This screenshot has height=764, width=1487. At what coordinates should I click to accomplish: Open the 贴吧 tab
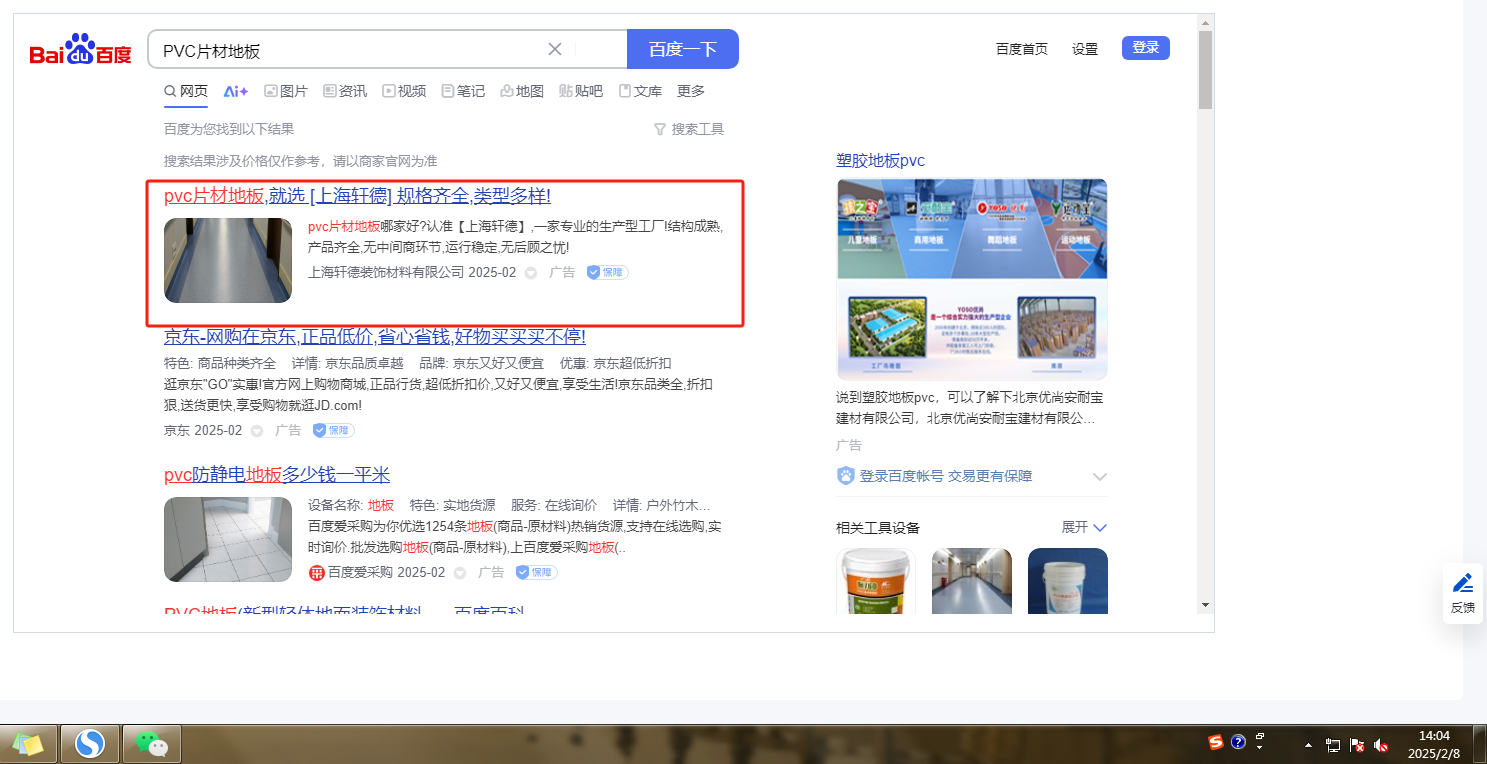click(x=581, y=91)
